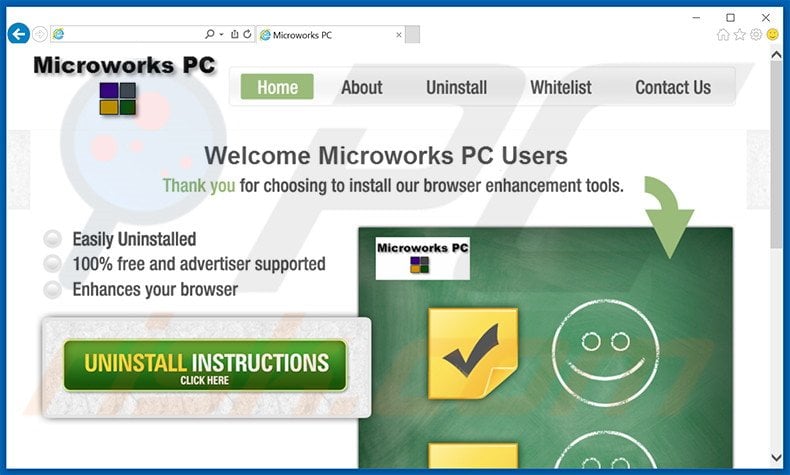Screen dimensions: 790x475
Task: Click Microworks PC logo on chalkboard
Action: tap(423, 258)
